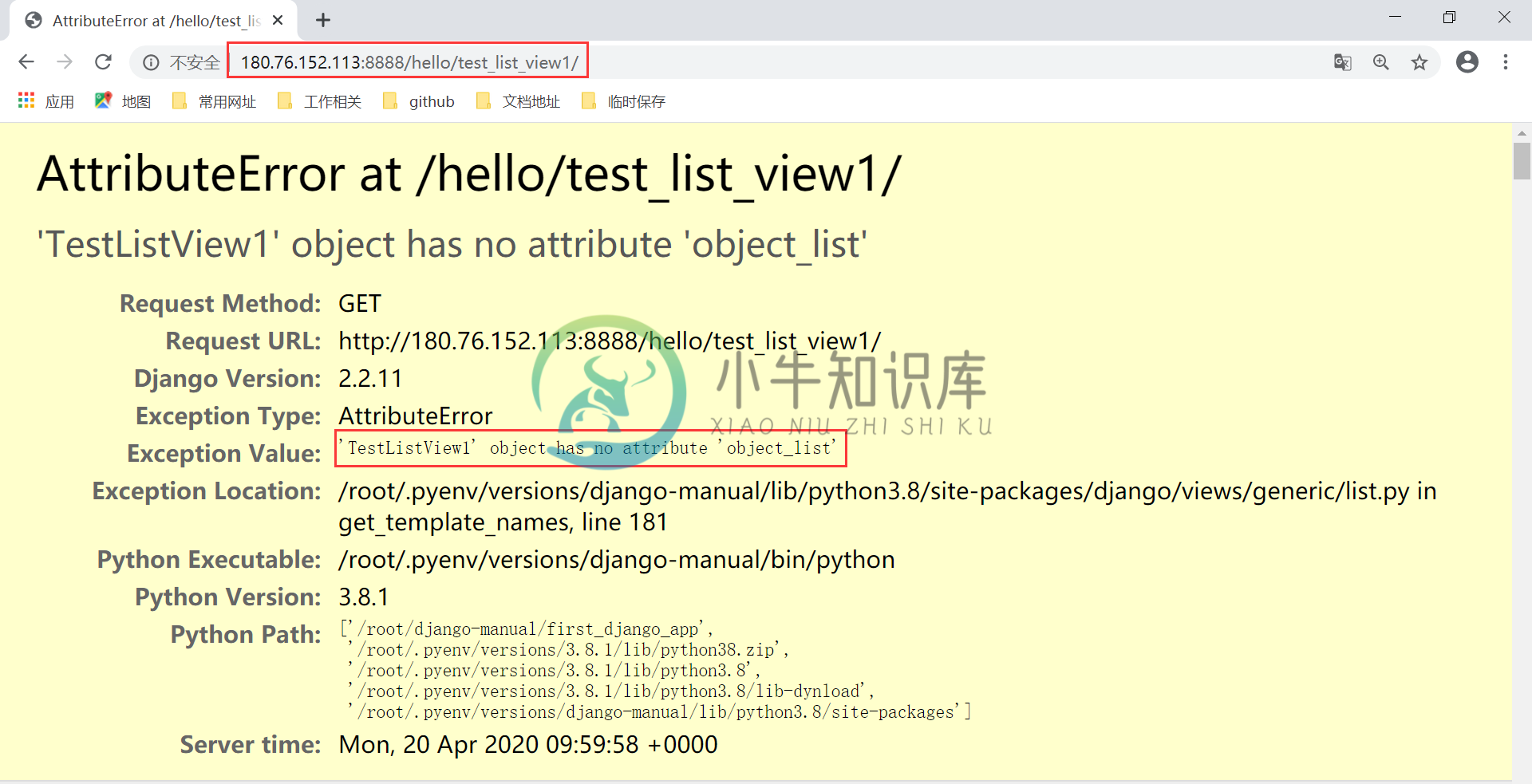Image resolution: width=1532 pixels, height=784 pixels.
Task: Click the browser Forward arrow
Action: 65,62
